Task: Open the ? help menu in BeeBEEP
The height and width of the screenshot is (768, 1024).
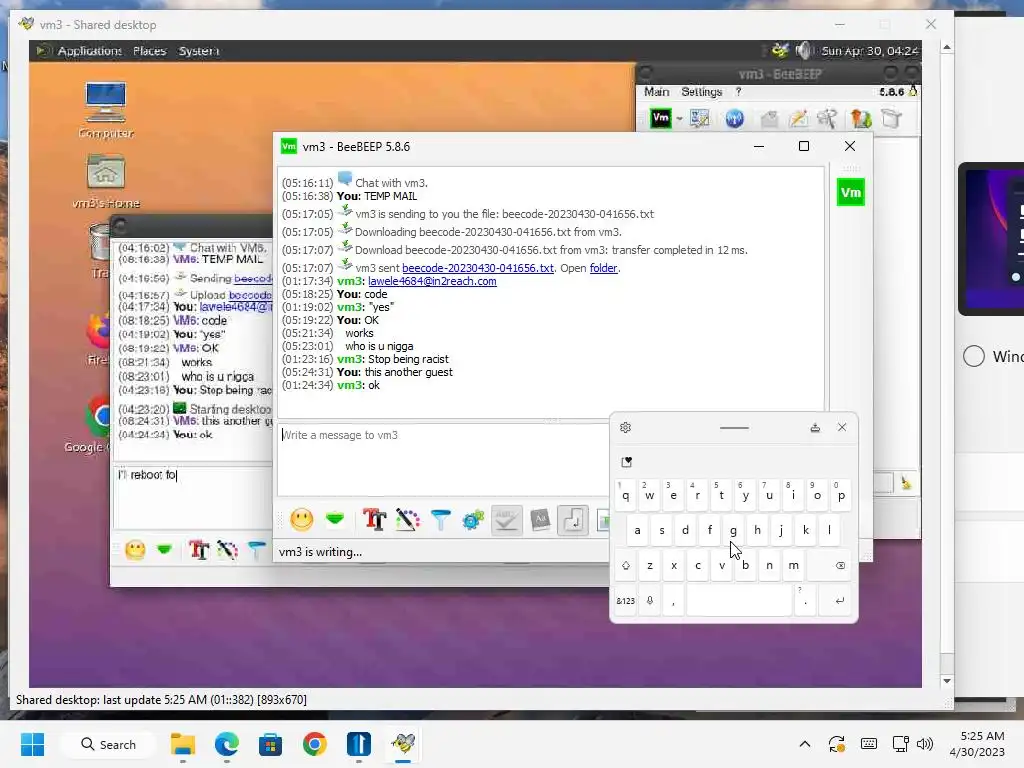Action: 738,92
